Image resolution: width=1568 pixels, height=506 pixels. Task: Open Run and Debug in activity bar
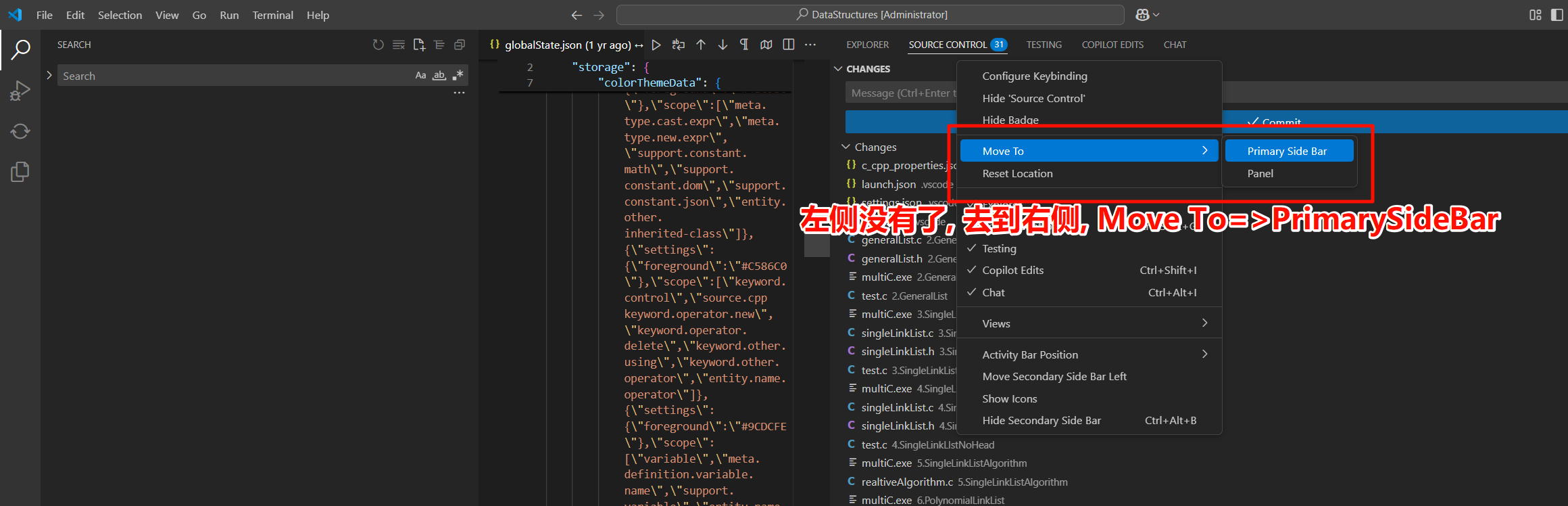(20, 91)
